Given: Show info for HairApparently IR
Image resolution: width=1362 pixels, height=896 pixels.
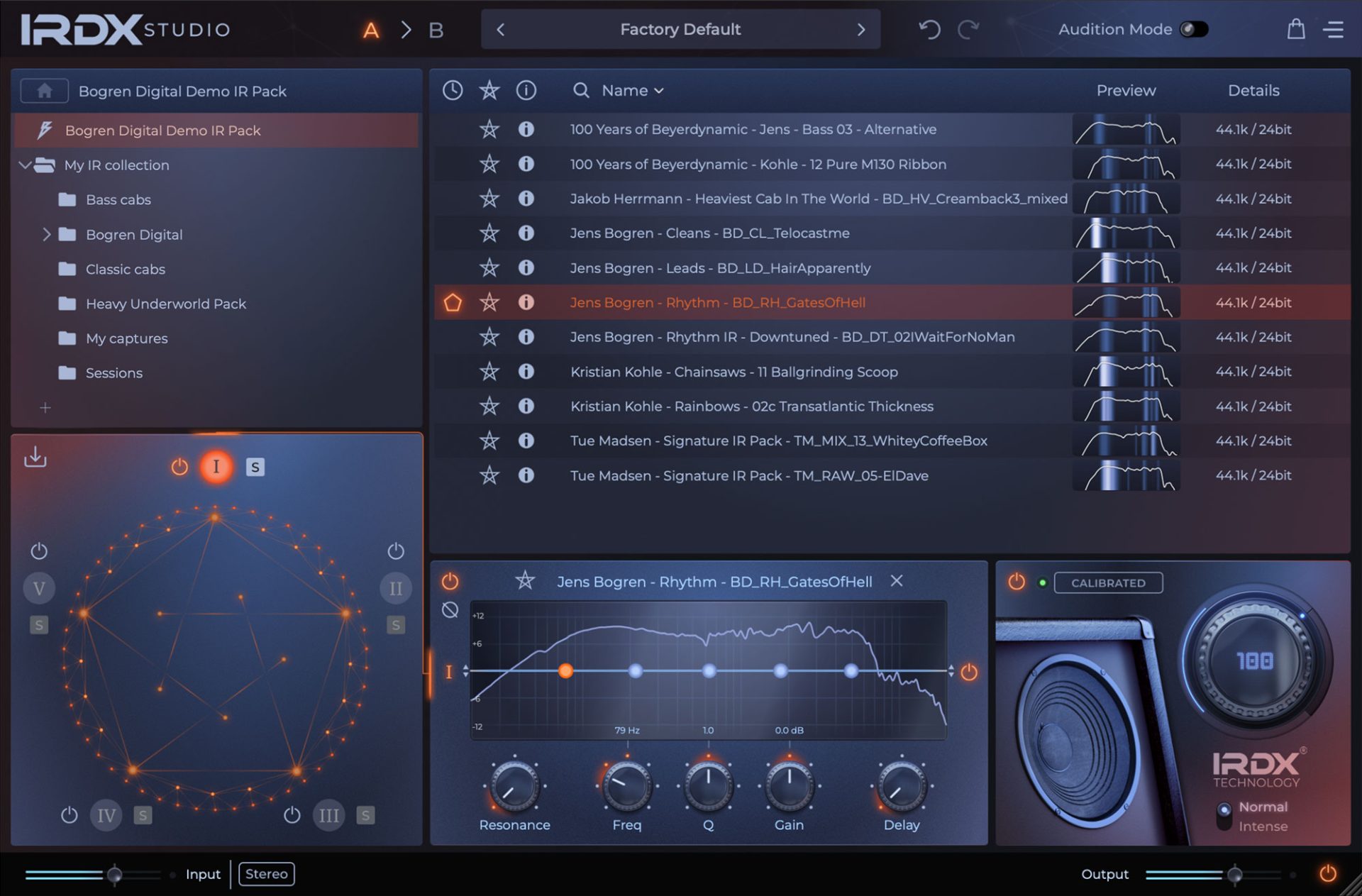Looking at the screenshot, I should point(526,267).
